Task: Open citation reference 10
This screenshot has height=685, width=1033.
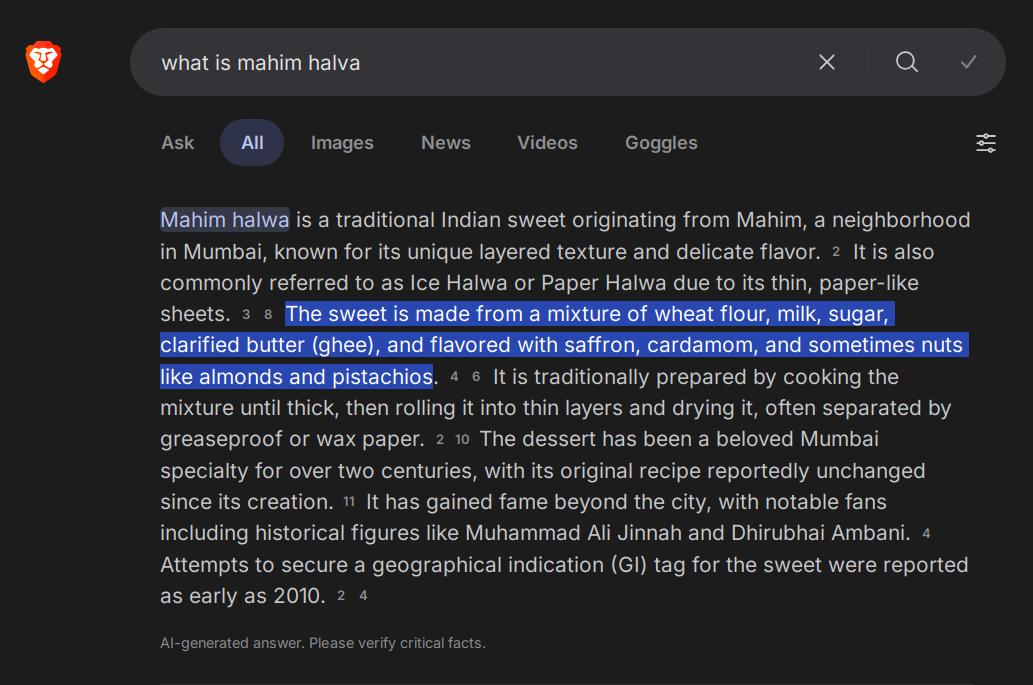Action: pyautogui.click(x=462, y=440)
